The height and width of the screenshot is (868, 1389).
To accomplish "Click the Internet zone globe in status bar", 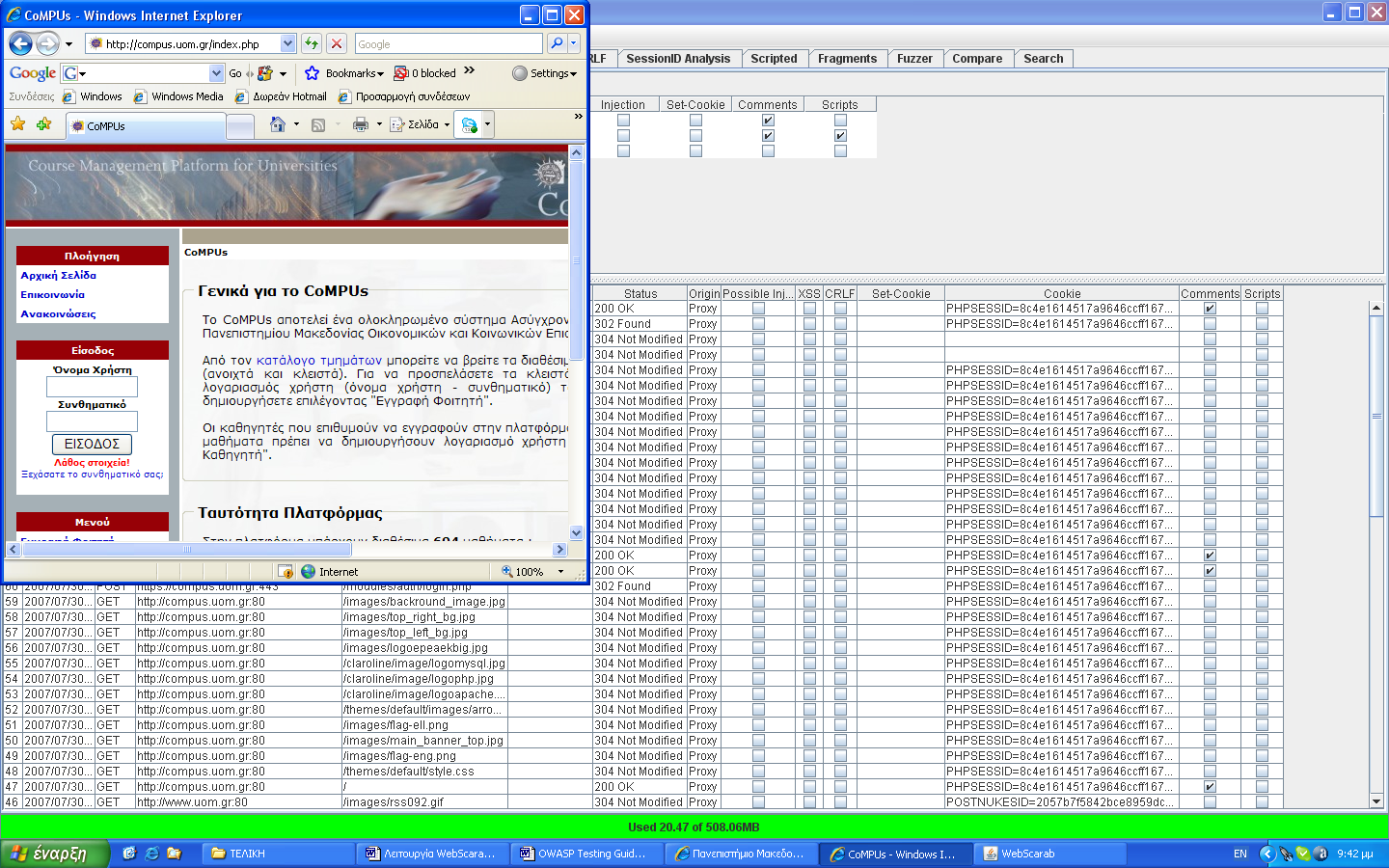I will point(309,571).
